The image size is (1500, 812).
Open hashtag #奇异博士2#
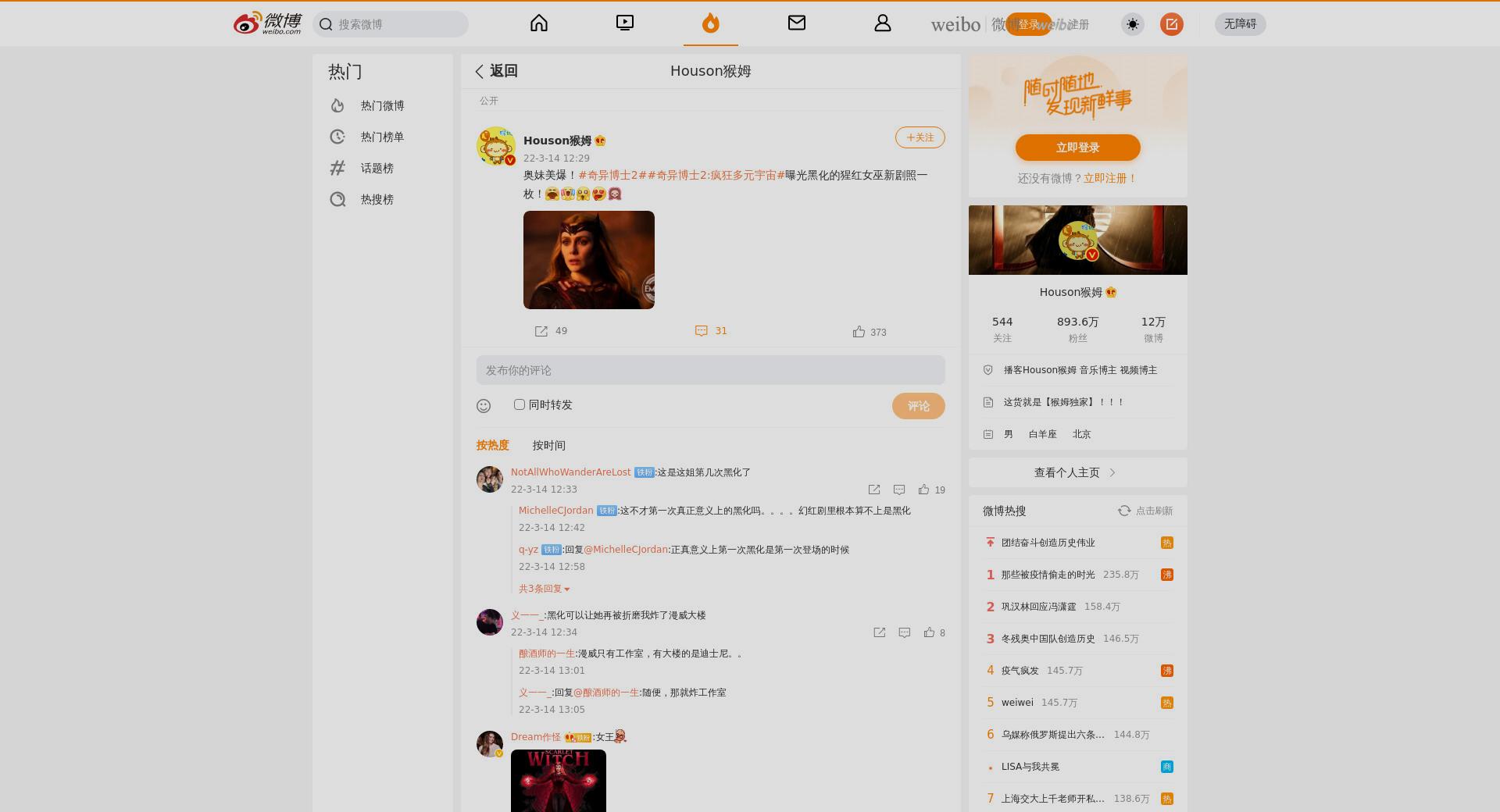tap(612, 176)
